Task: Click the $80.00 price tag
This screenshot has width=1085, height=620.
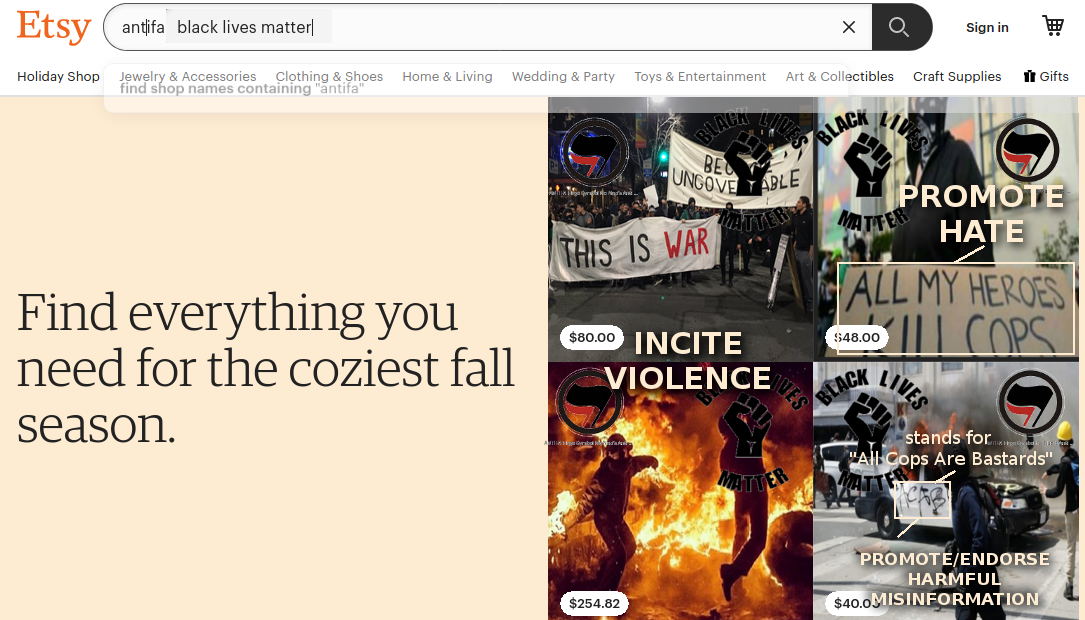Action: tap(592, 337)
